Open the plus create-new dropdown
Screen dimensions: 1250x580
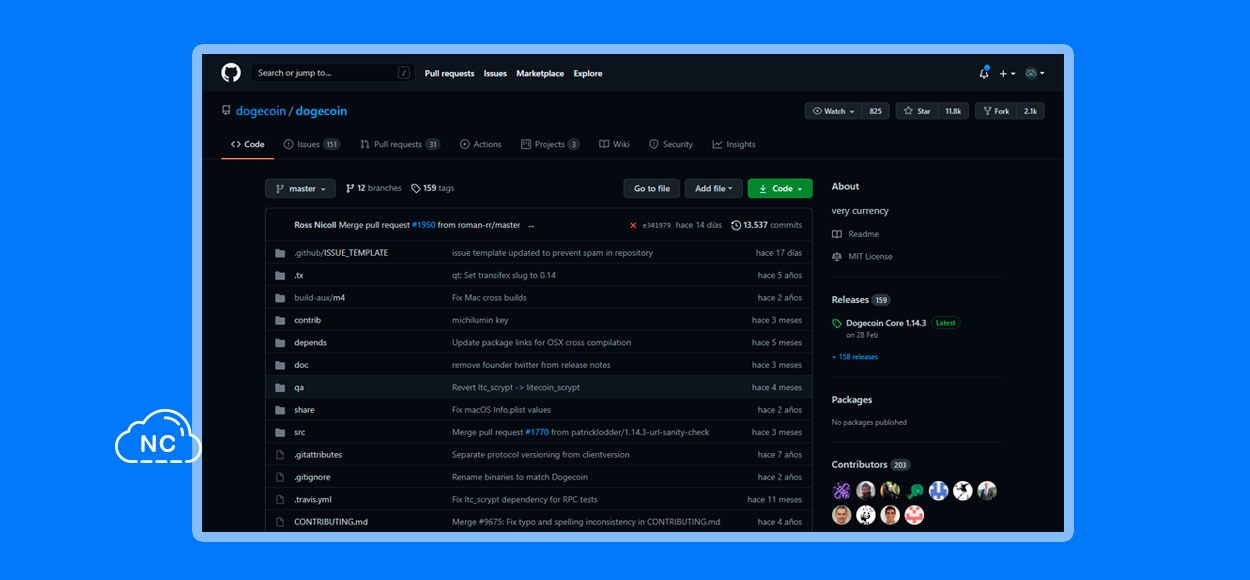(1007, 73)
